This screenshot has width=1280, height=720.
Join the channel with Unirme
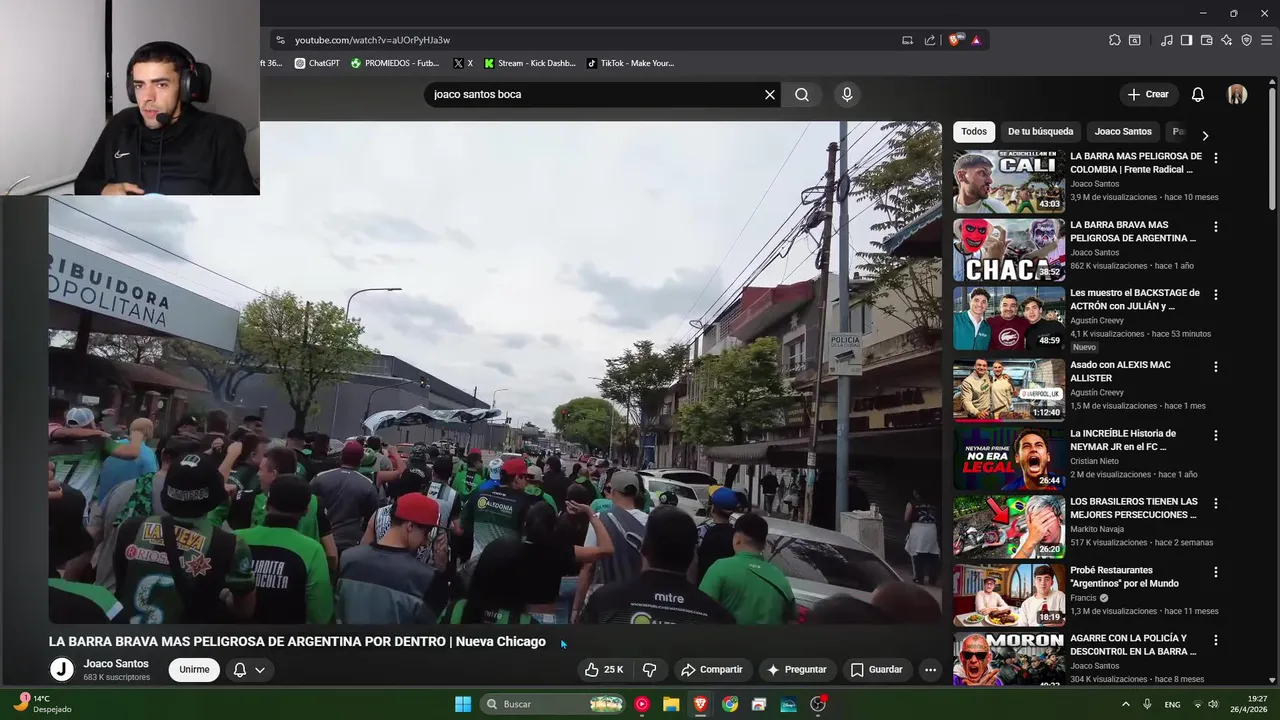click(x=194, y=670)
